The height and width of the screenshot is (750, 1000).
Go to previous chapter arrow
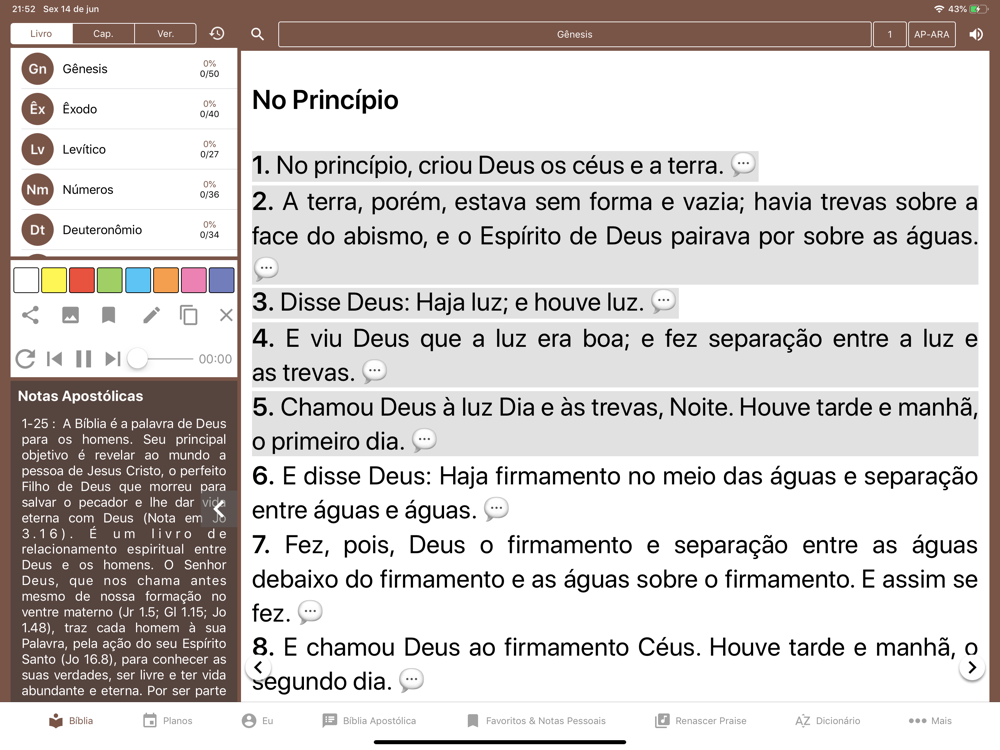coord(258,668)
